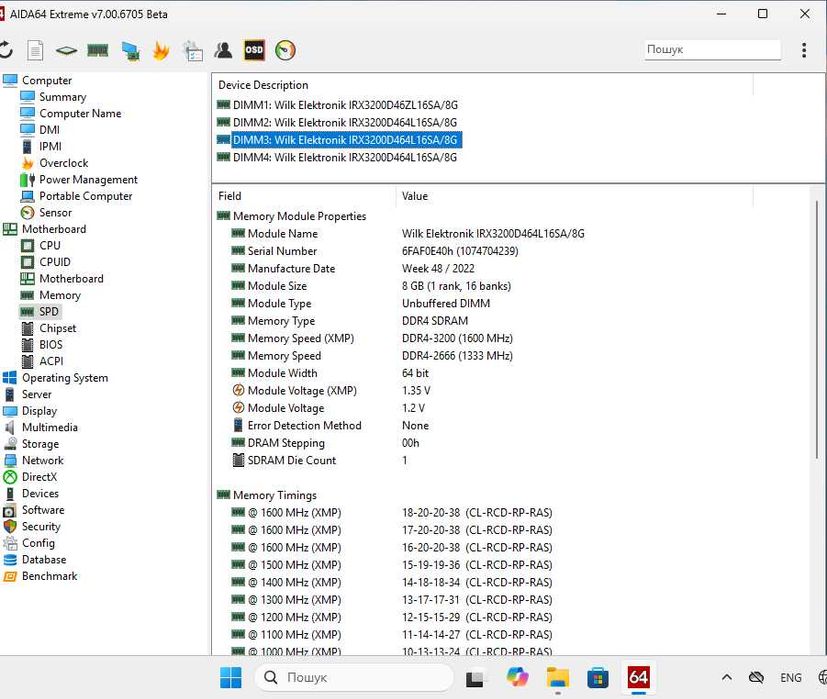Click the Device Description column header

[263, 85]
